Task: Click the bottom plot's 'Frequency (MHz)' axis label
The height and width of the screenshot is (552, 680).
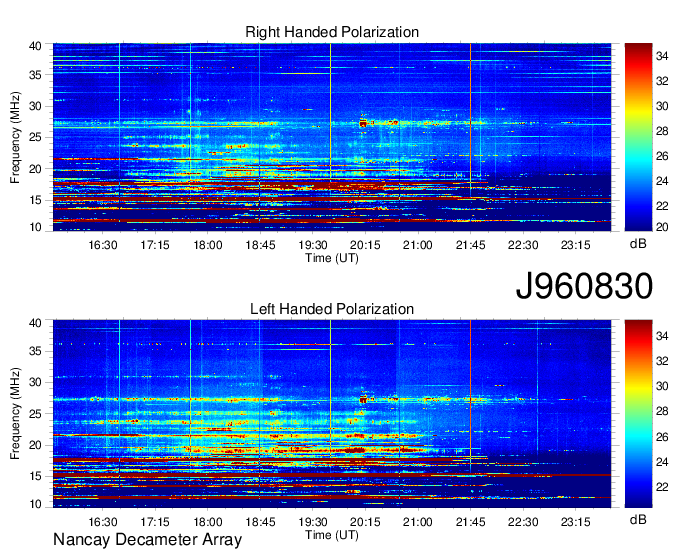Action: click(x=15, y=414)
